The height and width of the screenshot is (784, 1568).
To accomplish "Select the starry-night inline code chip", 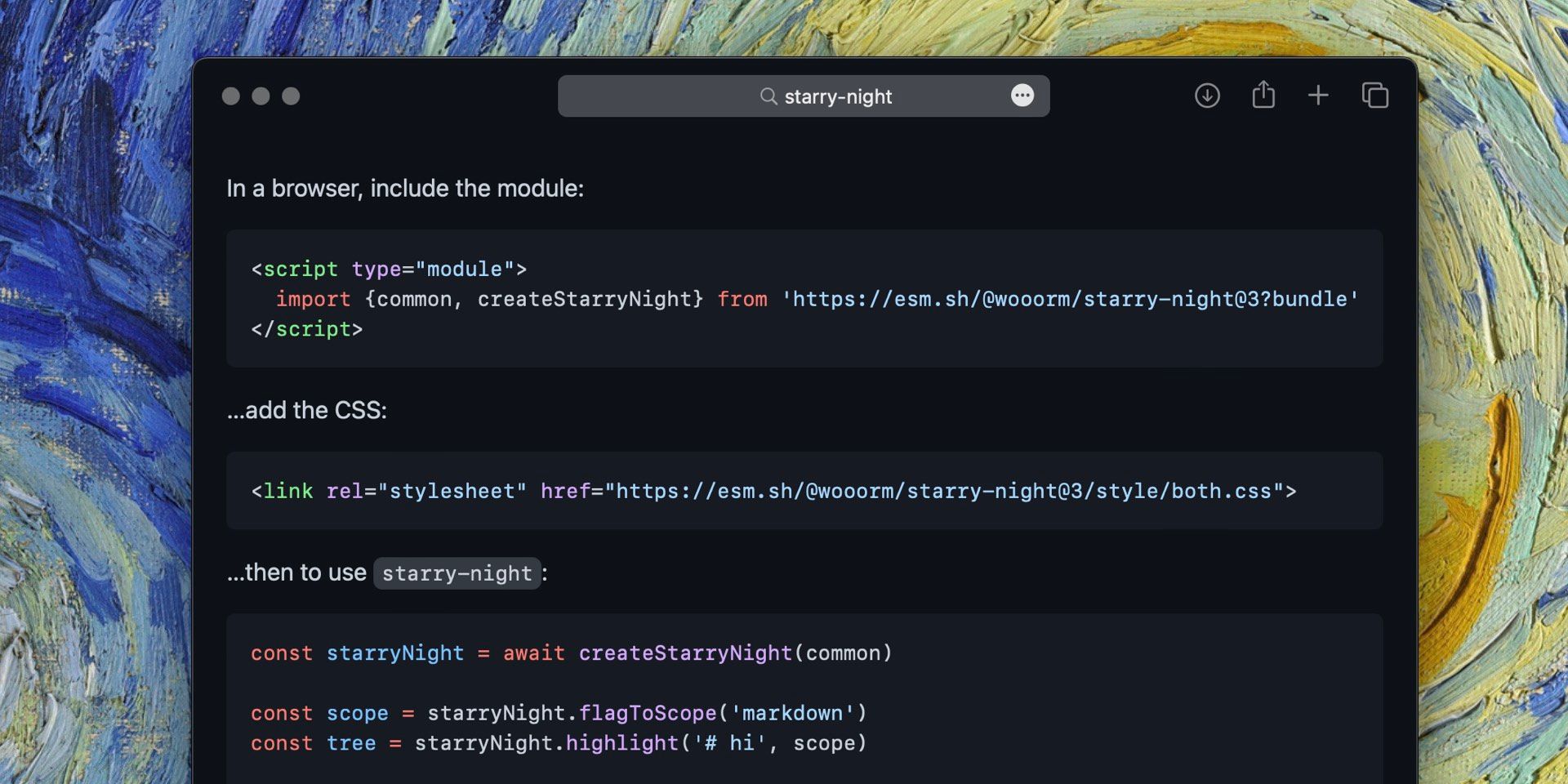I will tap(457, 573).
